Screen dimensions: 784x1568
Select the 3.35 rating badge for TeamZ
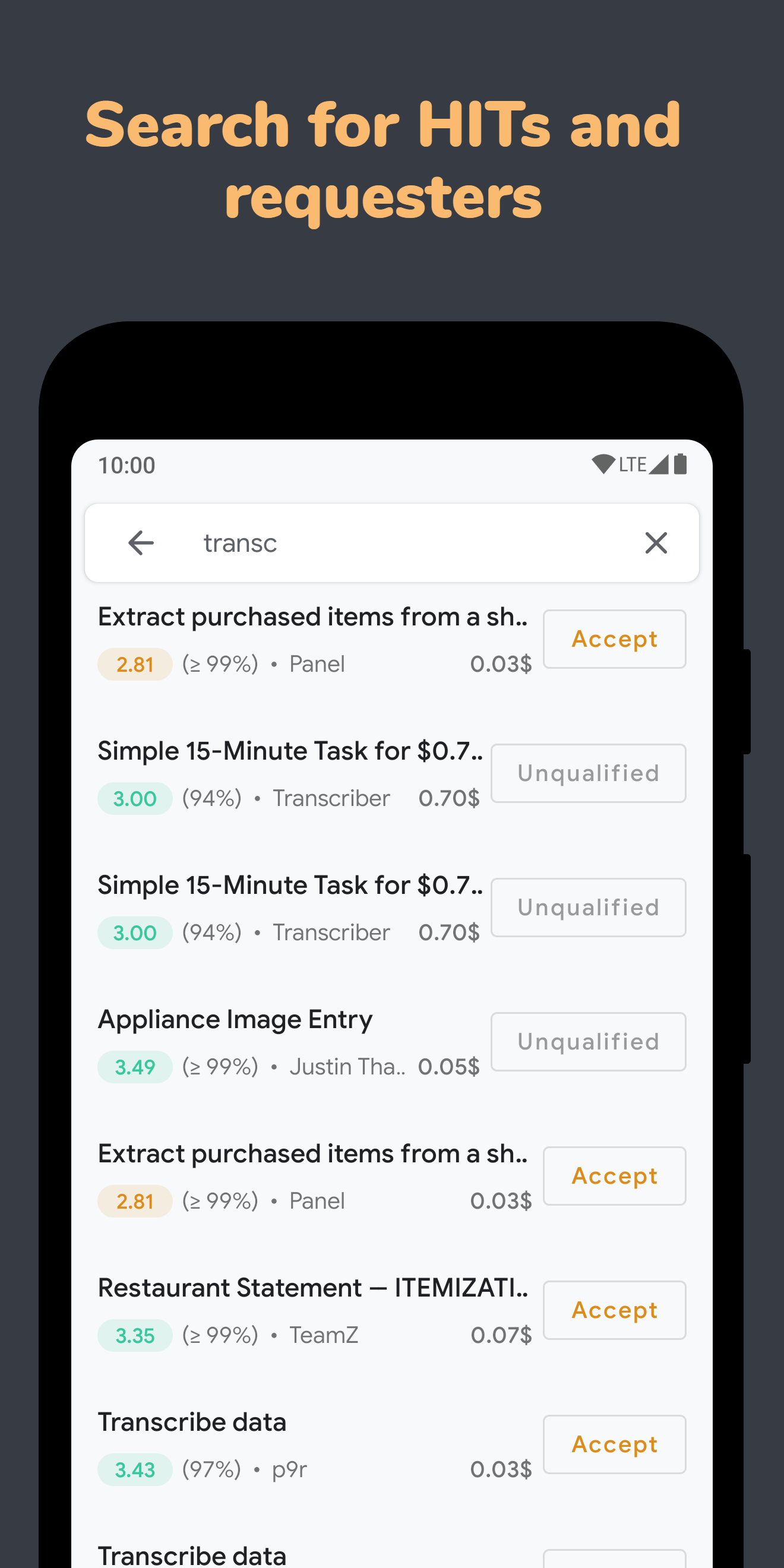(134, 1336)
